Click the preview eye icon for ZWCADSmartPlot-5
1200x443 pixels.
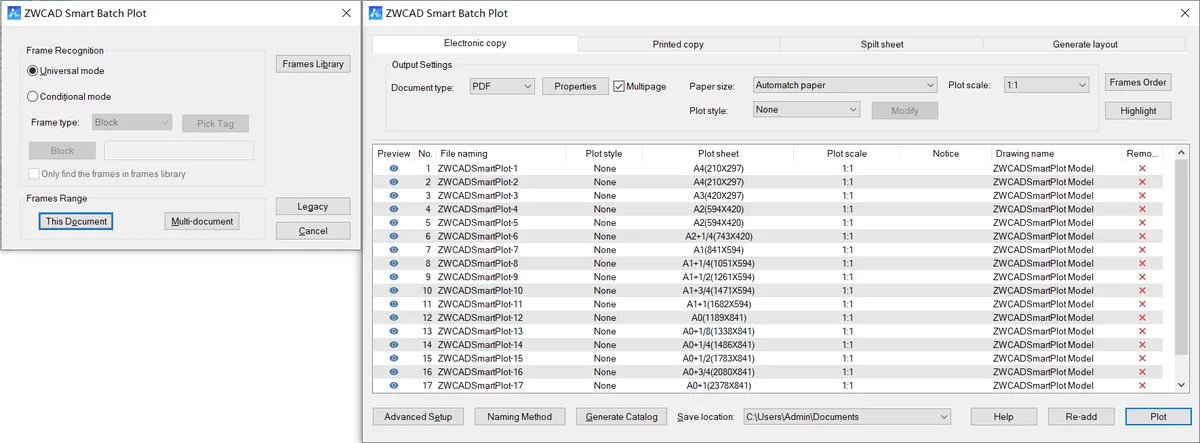pos(394,222)
